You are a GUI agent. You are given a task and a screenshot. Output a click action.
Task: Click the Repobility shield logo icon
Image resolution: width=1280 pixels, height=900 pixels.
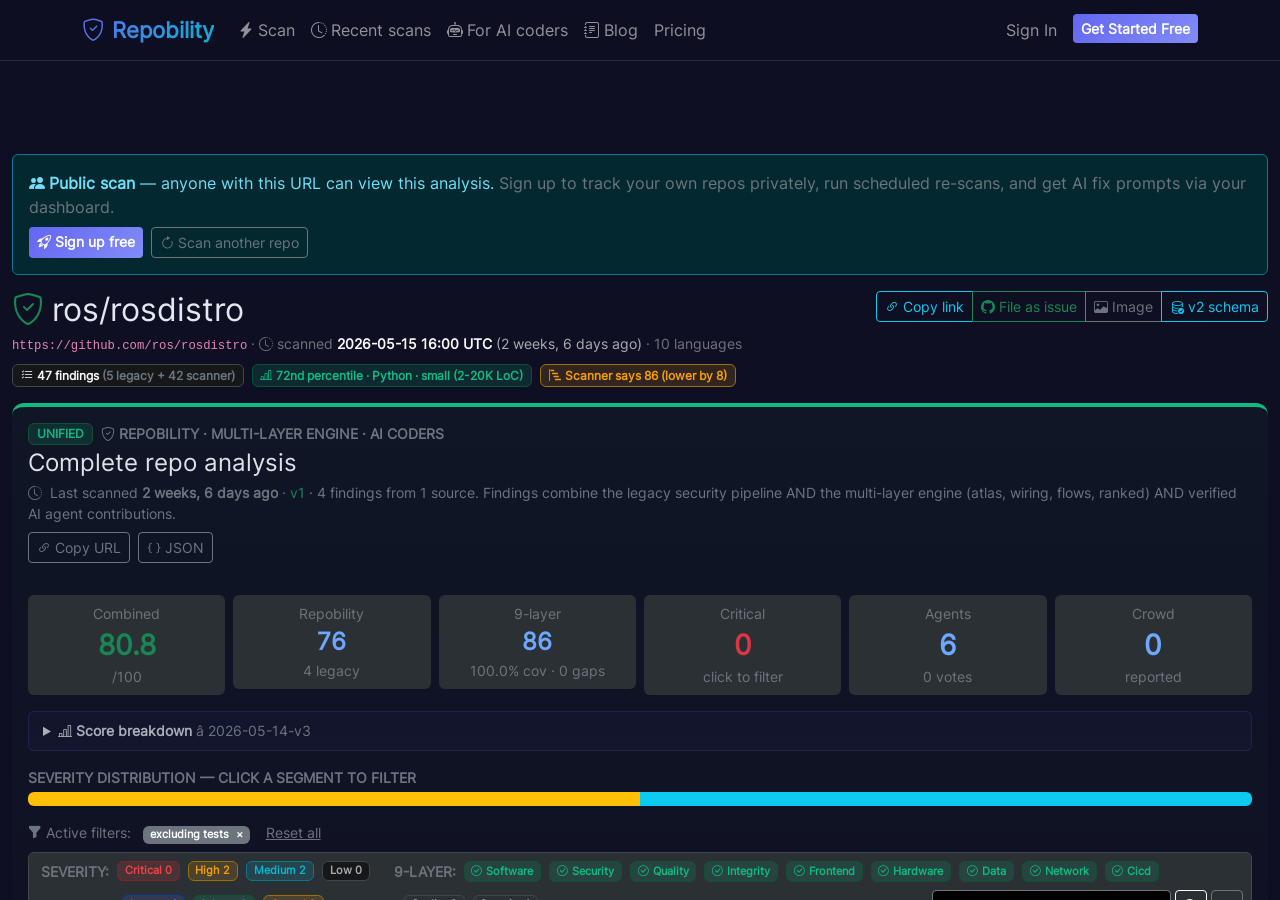pyautogui.click(x=93, y=30)
